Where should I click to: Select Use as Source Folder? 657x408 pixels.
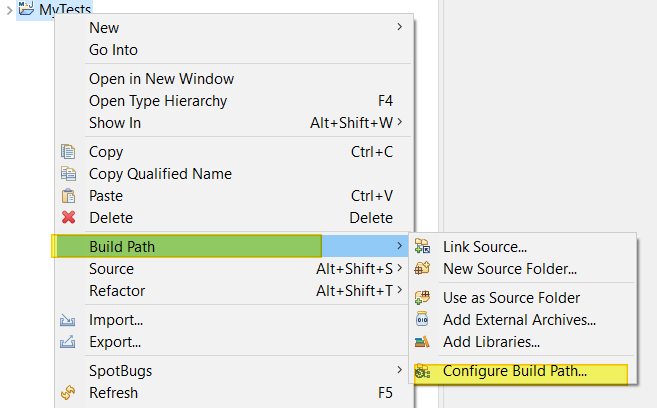pos(511,298)
